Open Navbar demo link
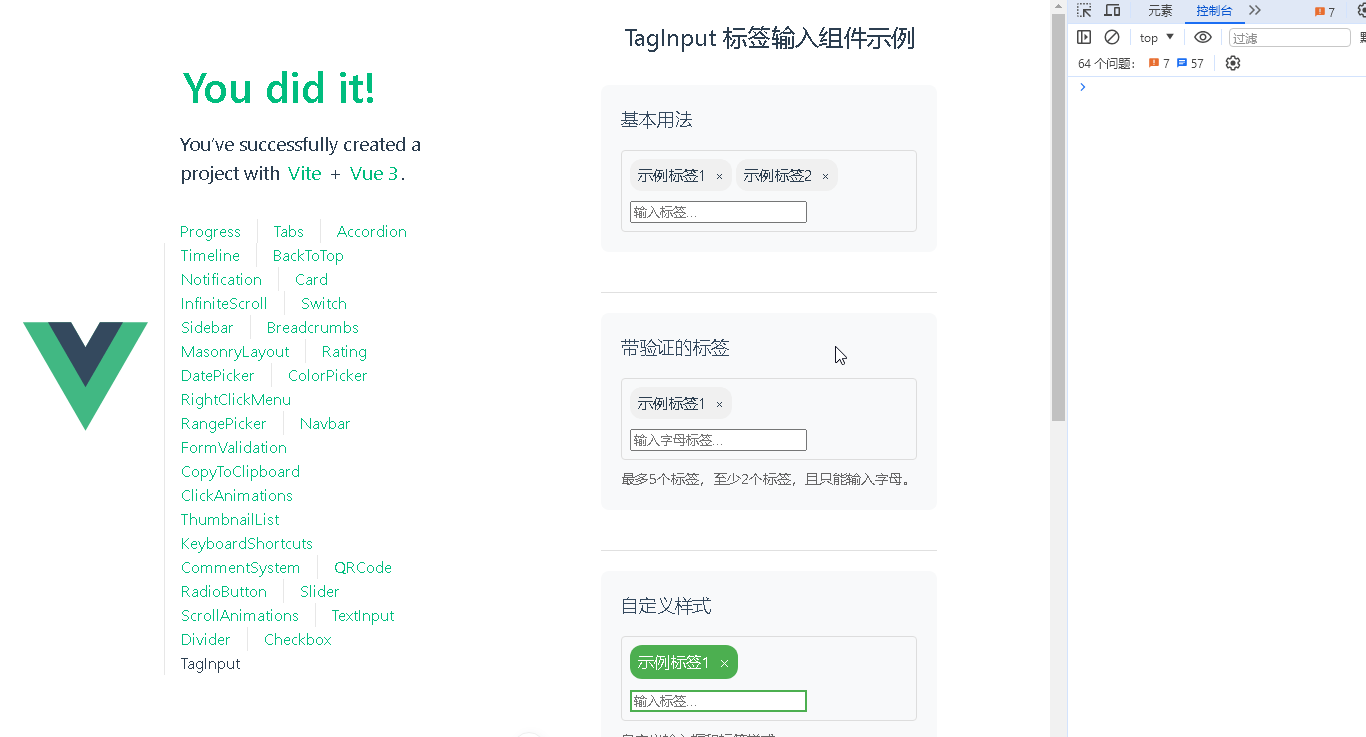This screenshot has height=737, width=1366. pos(325,423)
